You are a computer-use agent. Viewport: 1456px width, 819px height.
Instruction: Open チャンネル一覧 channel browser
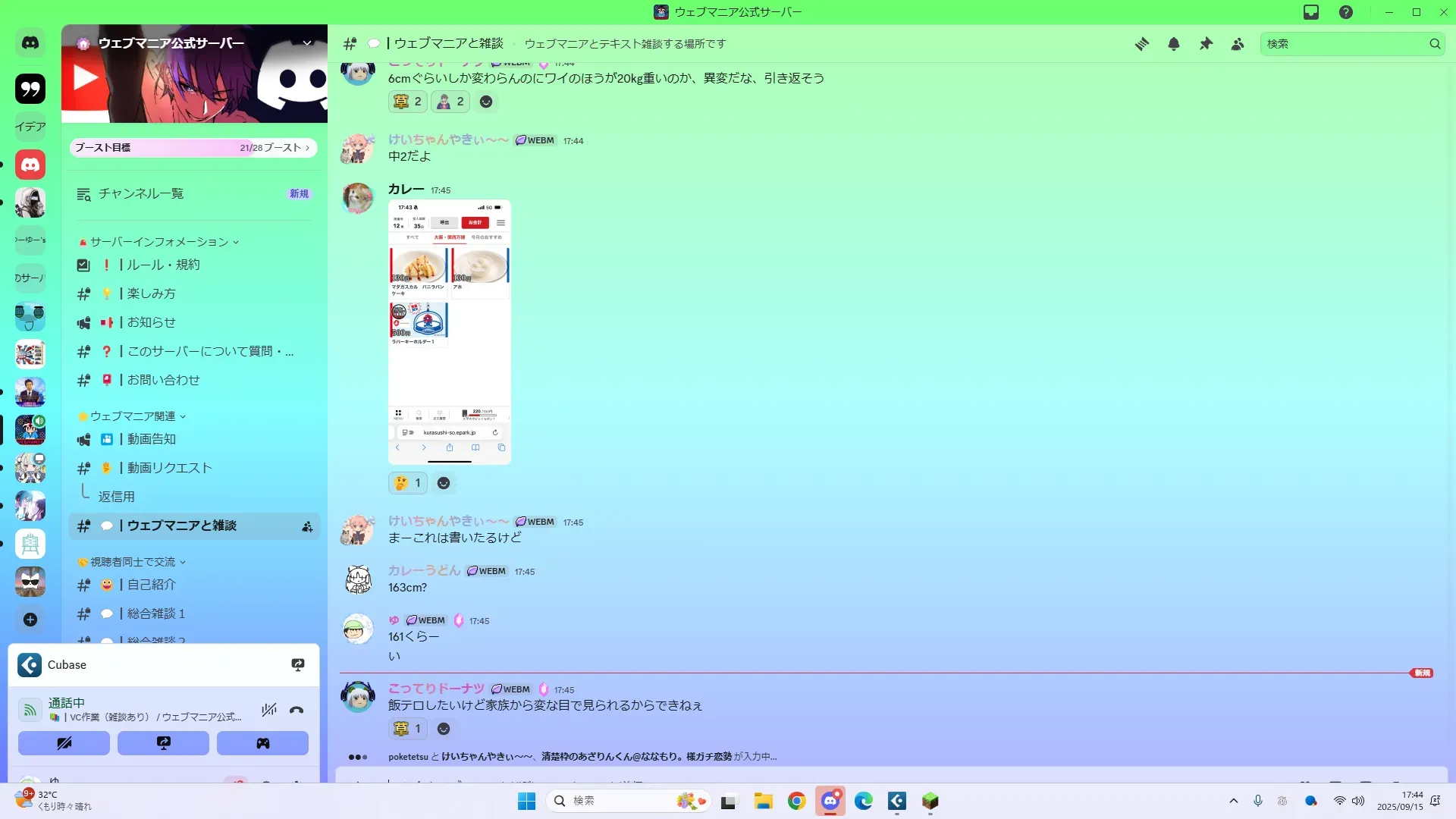tap(141, 194)
